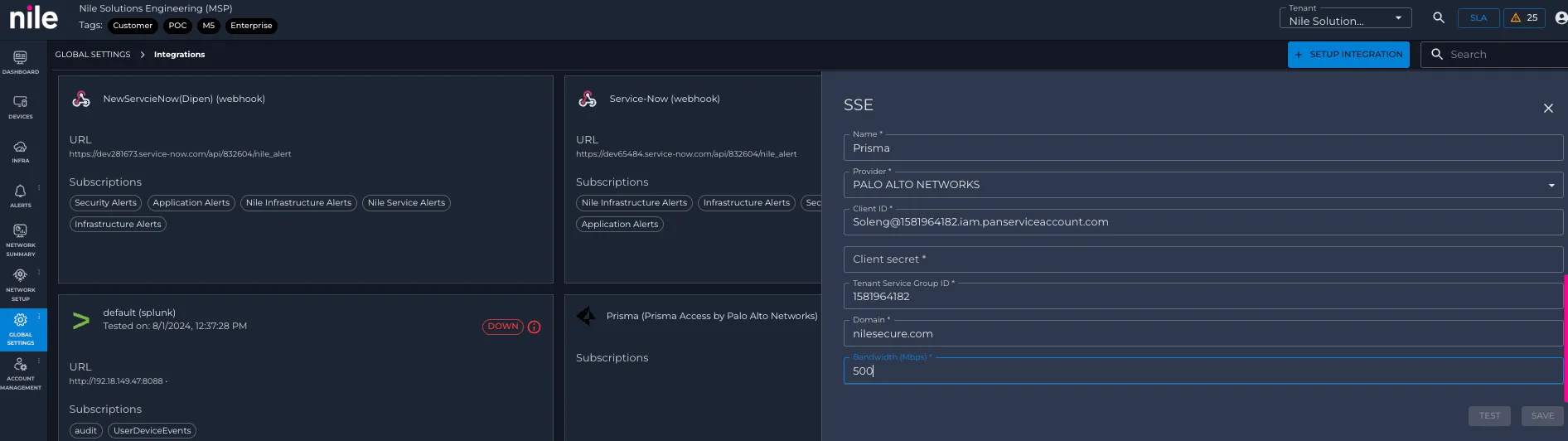
Task: Click the Prisma Access integration icon
Action: 586,316
